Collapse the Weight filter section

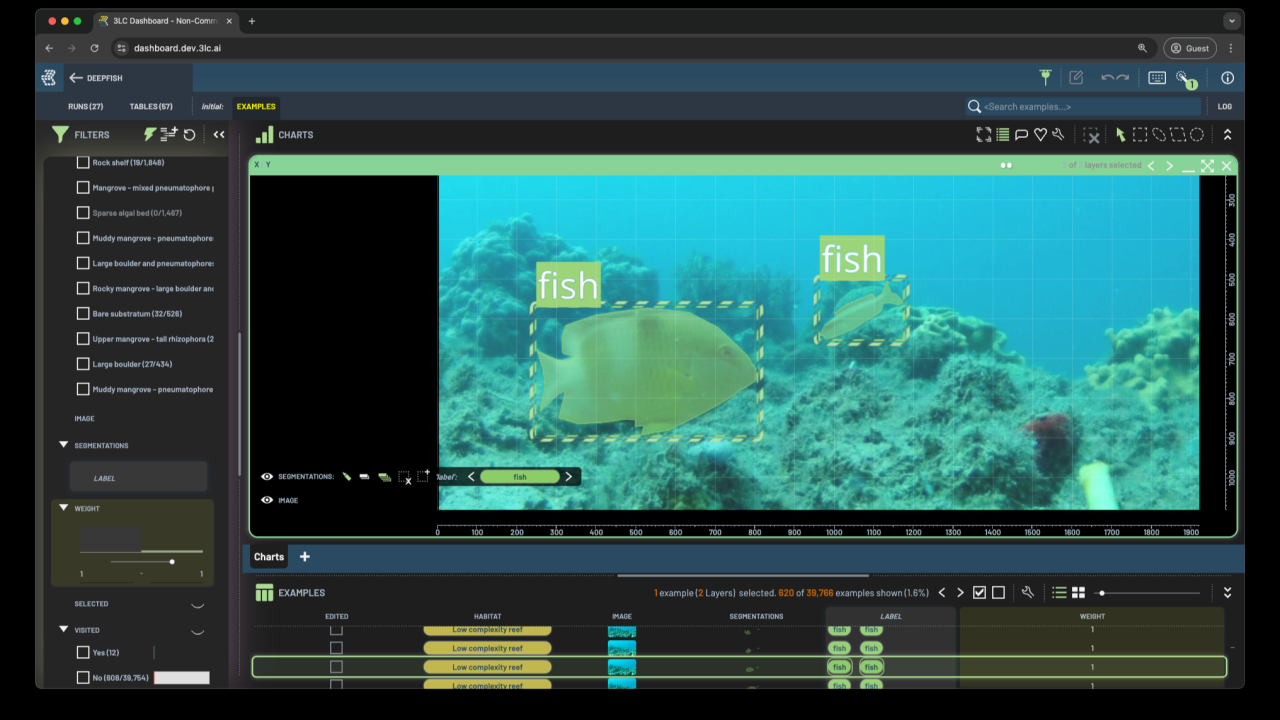point(64,509)
